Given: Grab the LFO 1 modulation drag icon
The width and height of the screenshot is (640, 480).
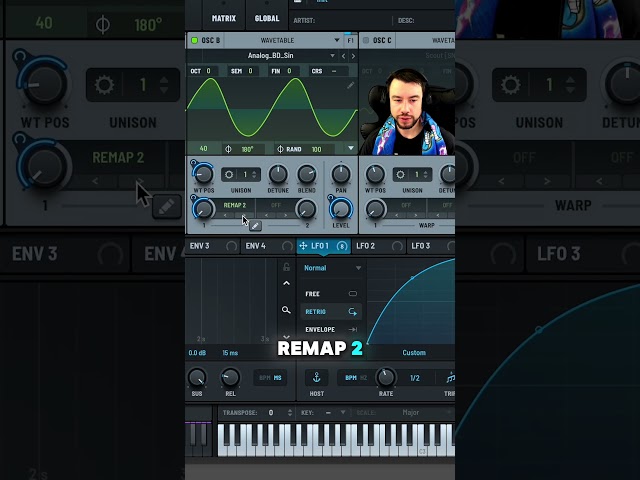Looking at the screenshot, I should coord(303,246).
